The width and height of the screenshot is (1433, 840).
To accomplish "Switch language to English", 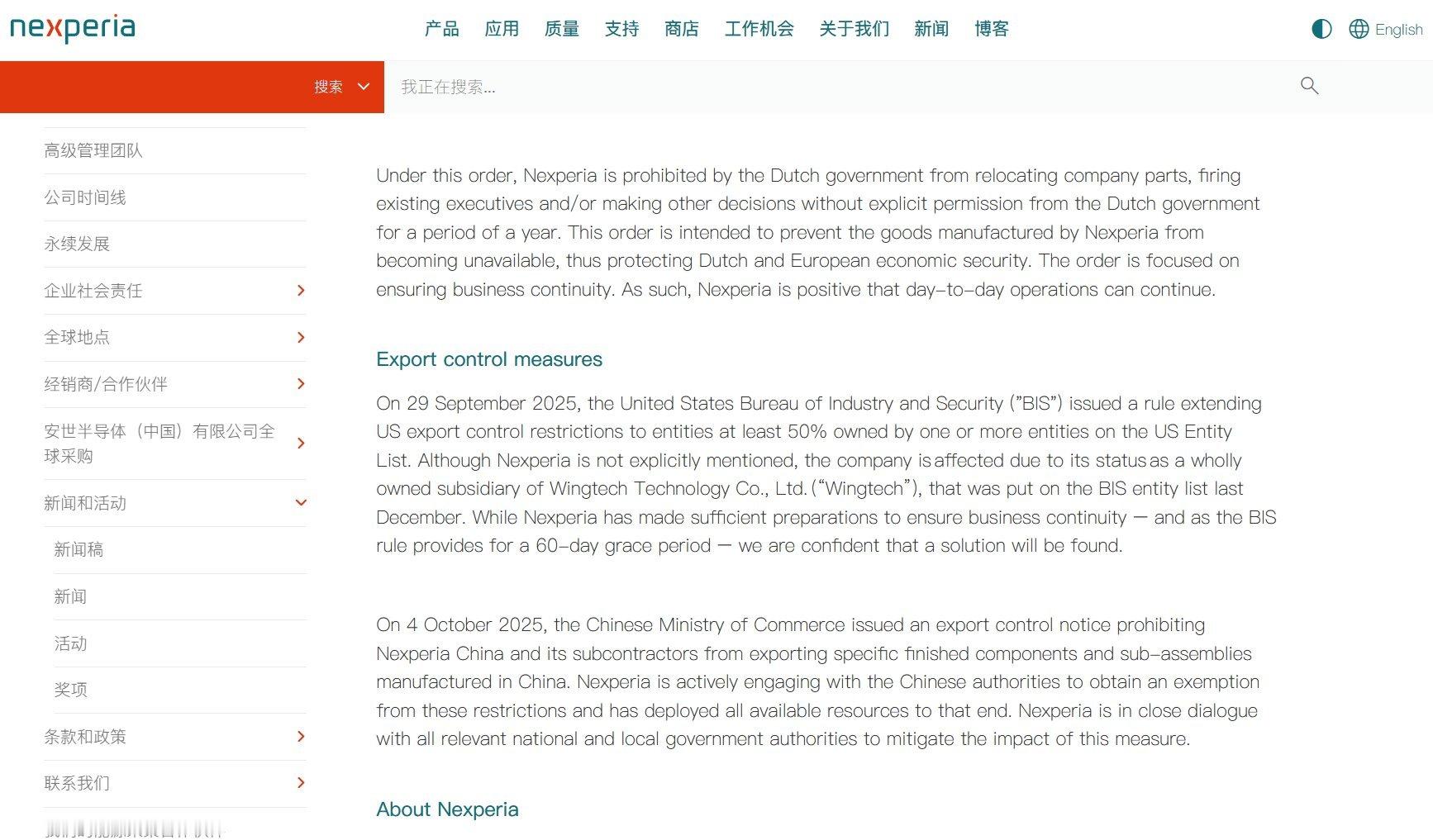I will (1398, 30).
